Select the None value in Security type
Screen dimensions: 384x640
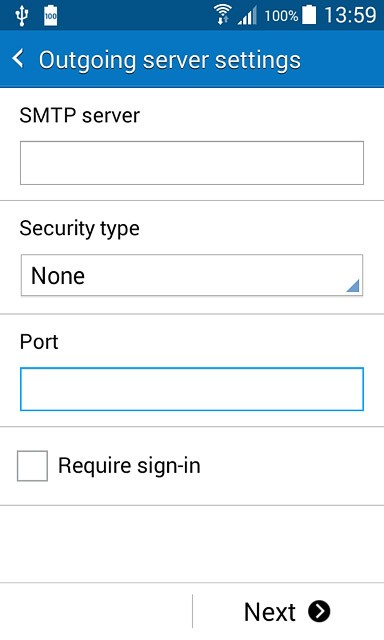[58, 276]
